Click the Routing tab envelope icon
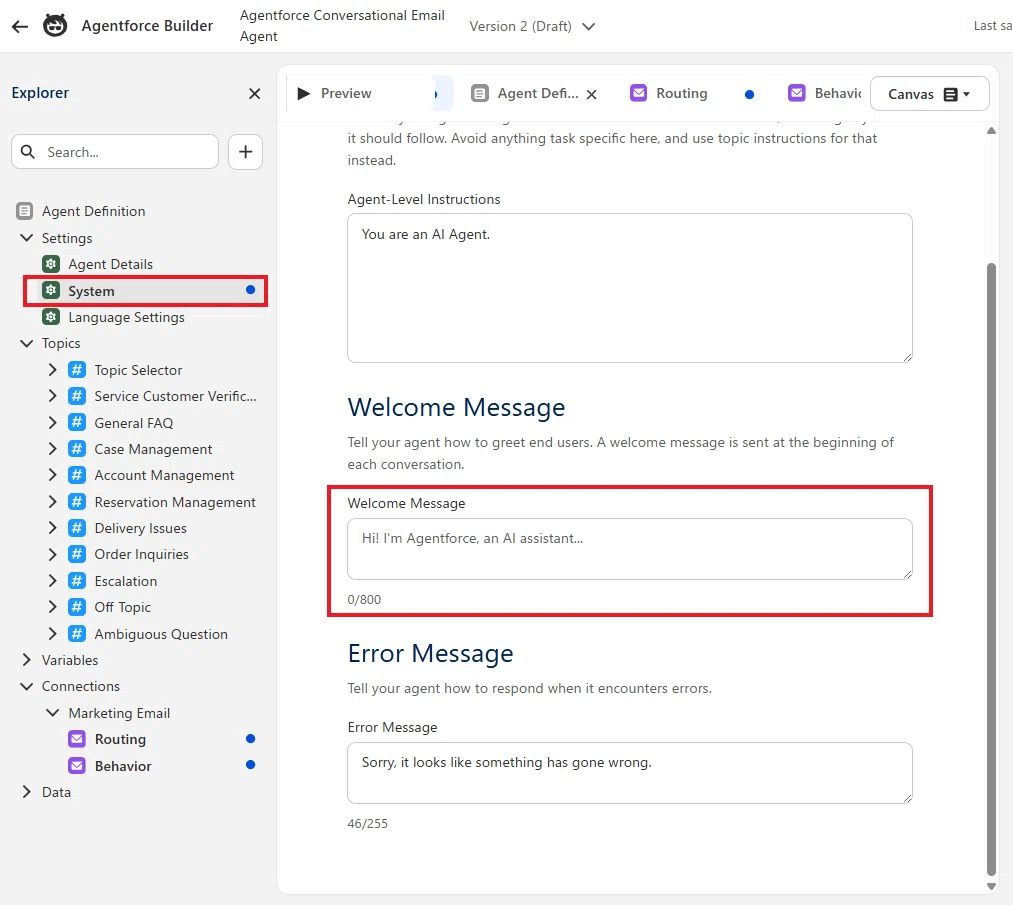Image resolution: width=1013 pixels, height=905 pixels. click(638, 93)
